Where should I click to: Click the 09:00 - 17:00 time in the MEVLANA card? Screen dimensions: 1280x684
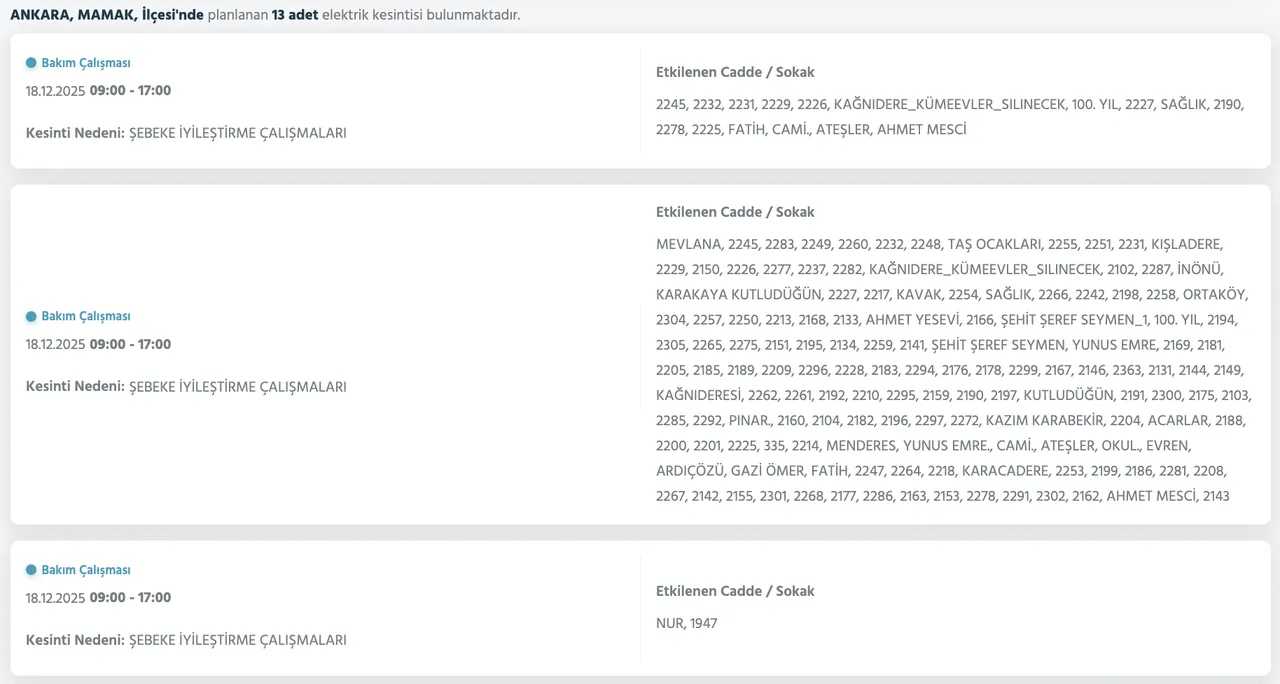coord(130,345)
